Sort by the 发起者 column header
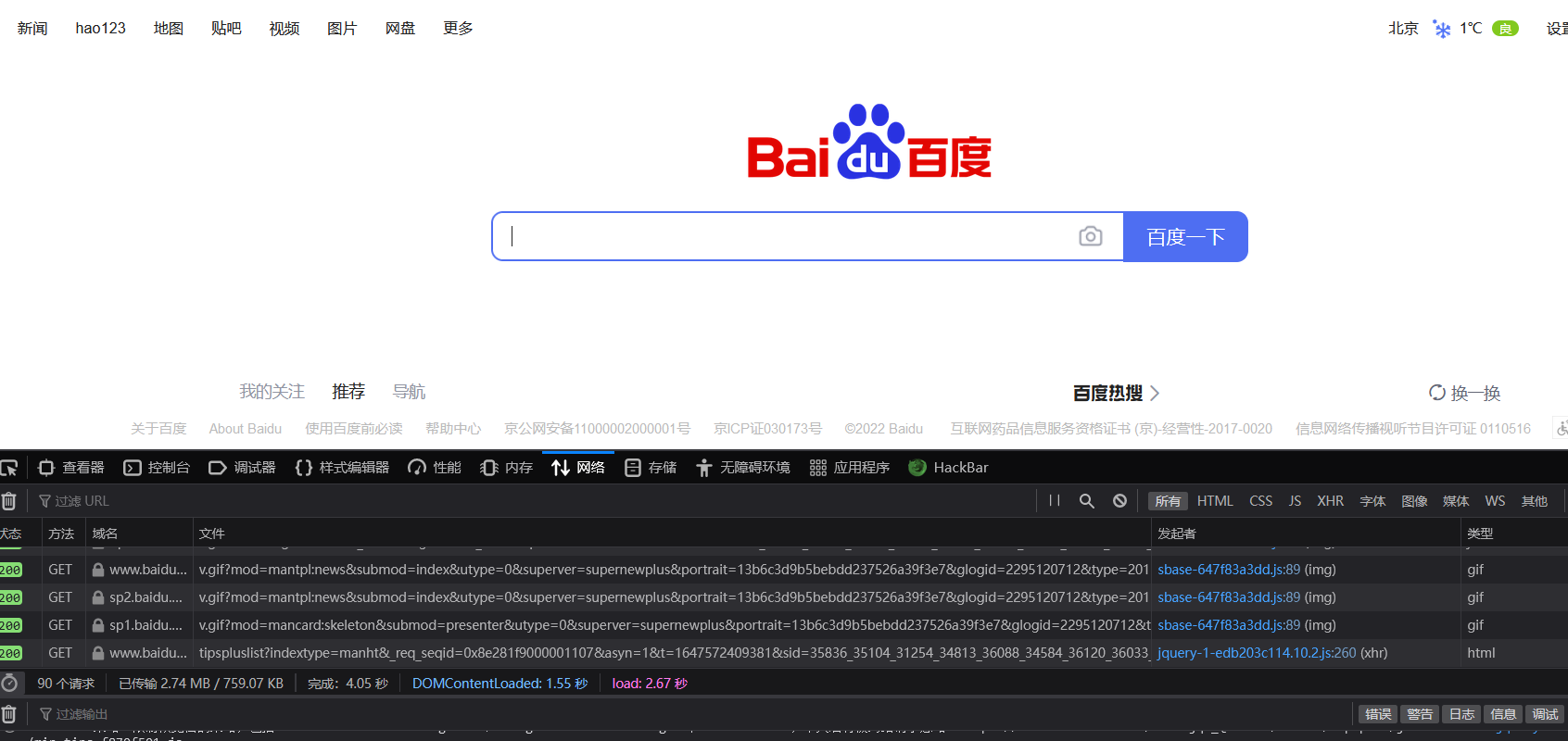This screenshot has height=741, width=1568. (1305, 534)
